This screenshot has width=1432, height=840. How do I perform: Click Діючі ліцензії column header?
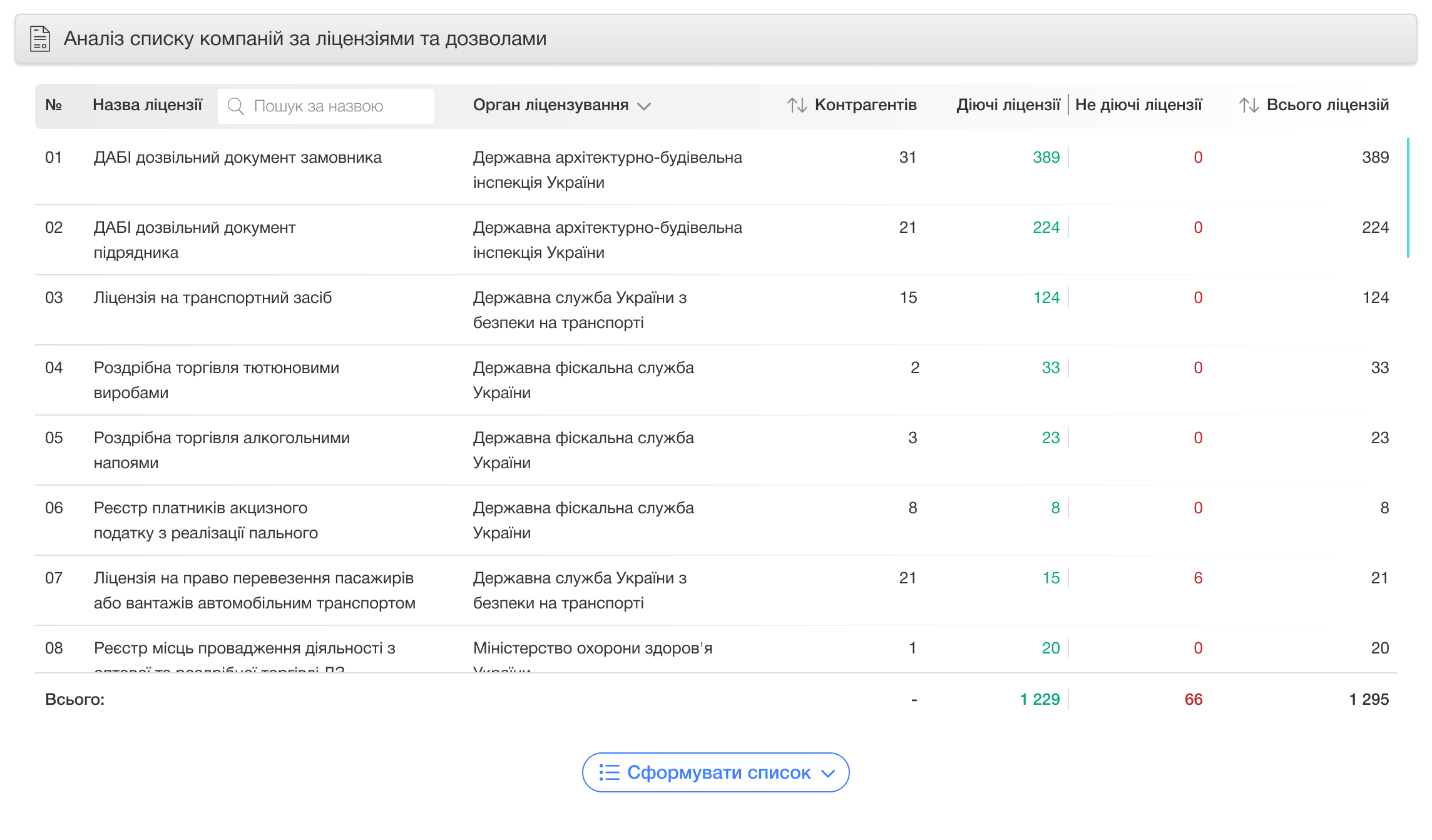click(1008, 105)
